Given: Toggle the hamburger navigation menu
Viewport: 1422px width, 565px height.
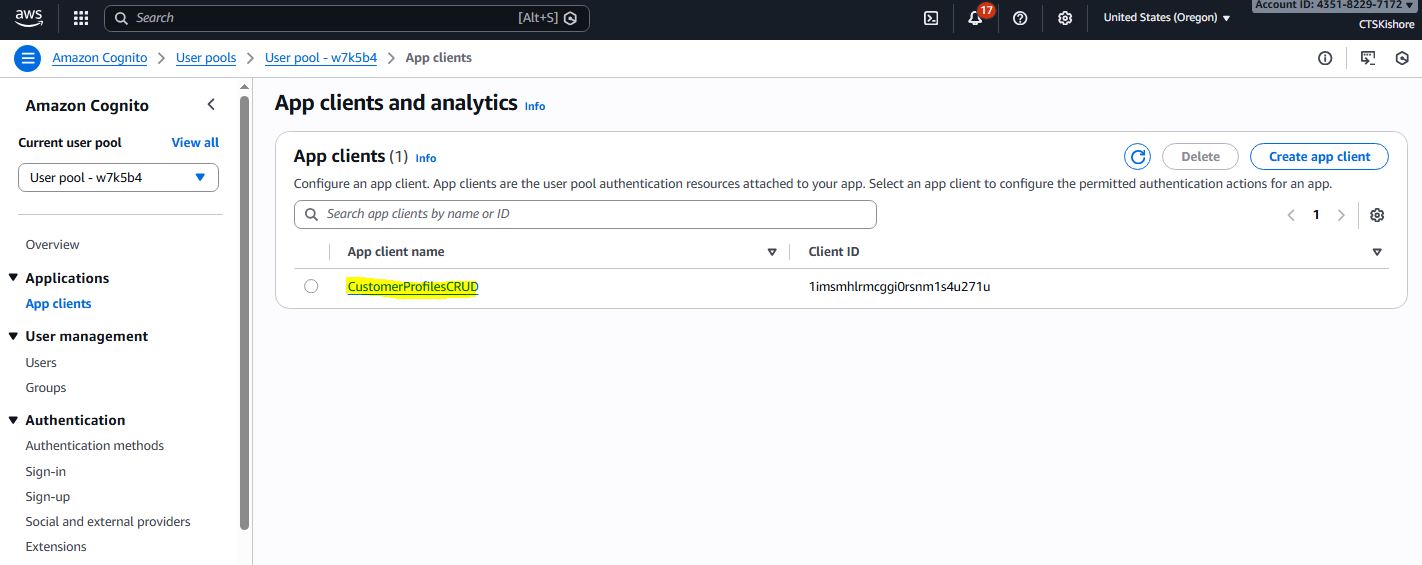Looking at the screenshot, I should (x=28, y=58).
